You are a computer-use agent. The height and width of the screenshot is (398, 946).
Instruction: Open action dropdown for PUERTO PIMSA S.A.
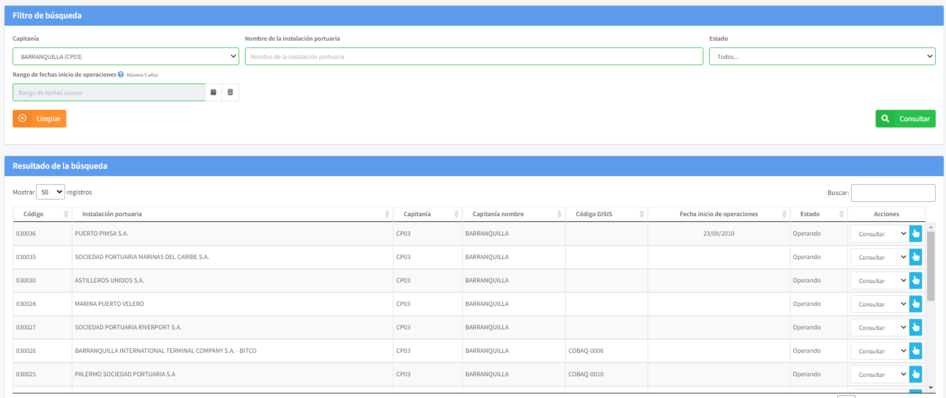click(880, 233)
